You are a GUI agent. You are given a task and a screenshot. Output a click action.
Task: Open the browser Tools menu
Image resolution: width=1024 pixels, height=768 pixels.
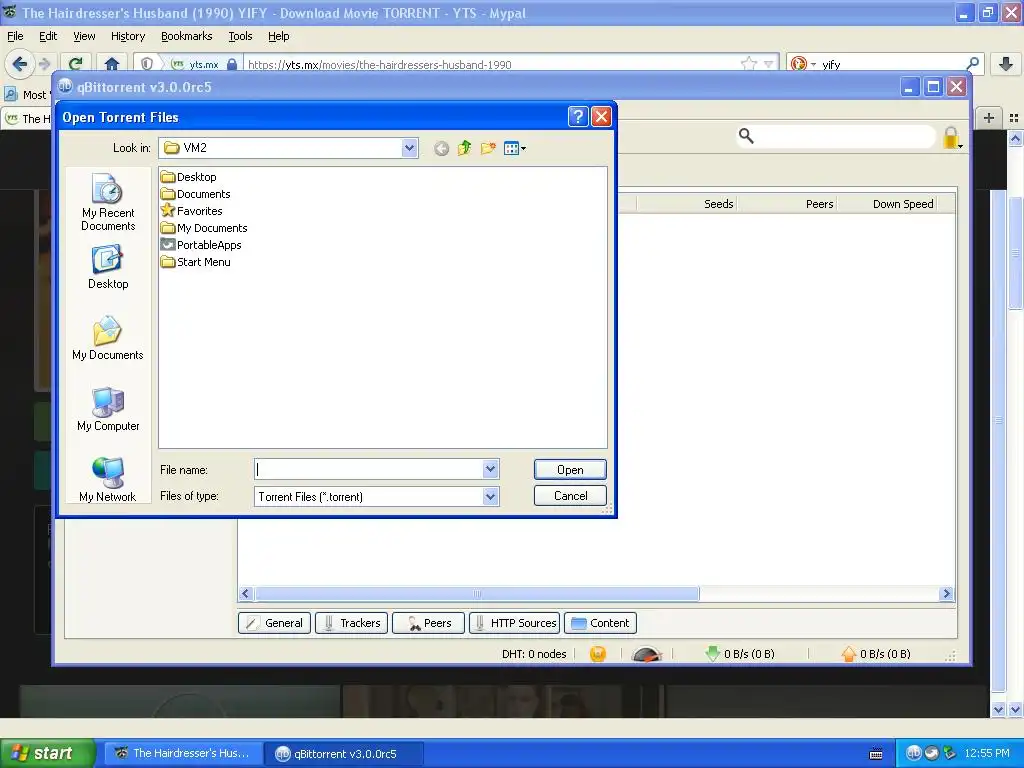(240, 37)
